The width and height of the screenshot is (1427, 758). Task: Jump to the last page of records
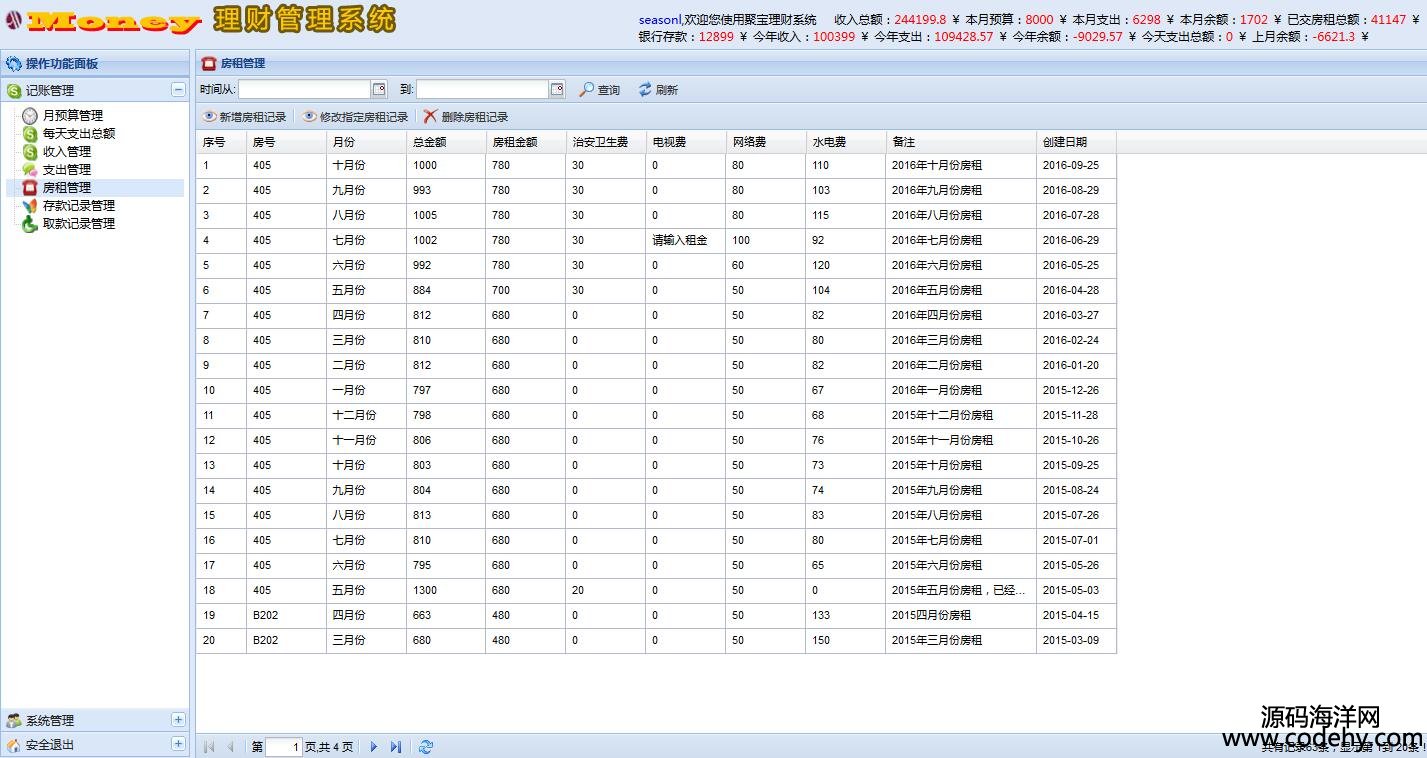click(396, 747)
